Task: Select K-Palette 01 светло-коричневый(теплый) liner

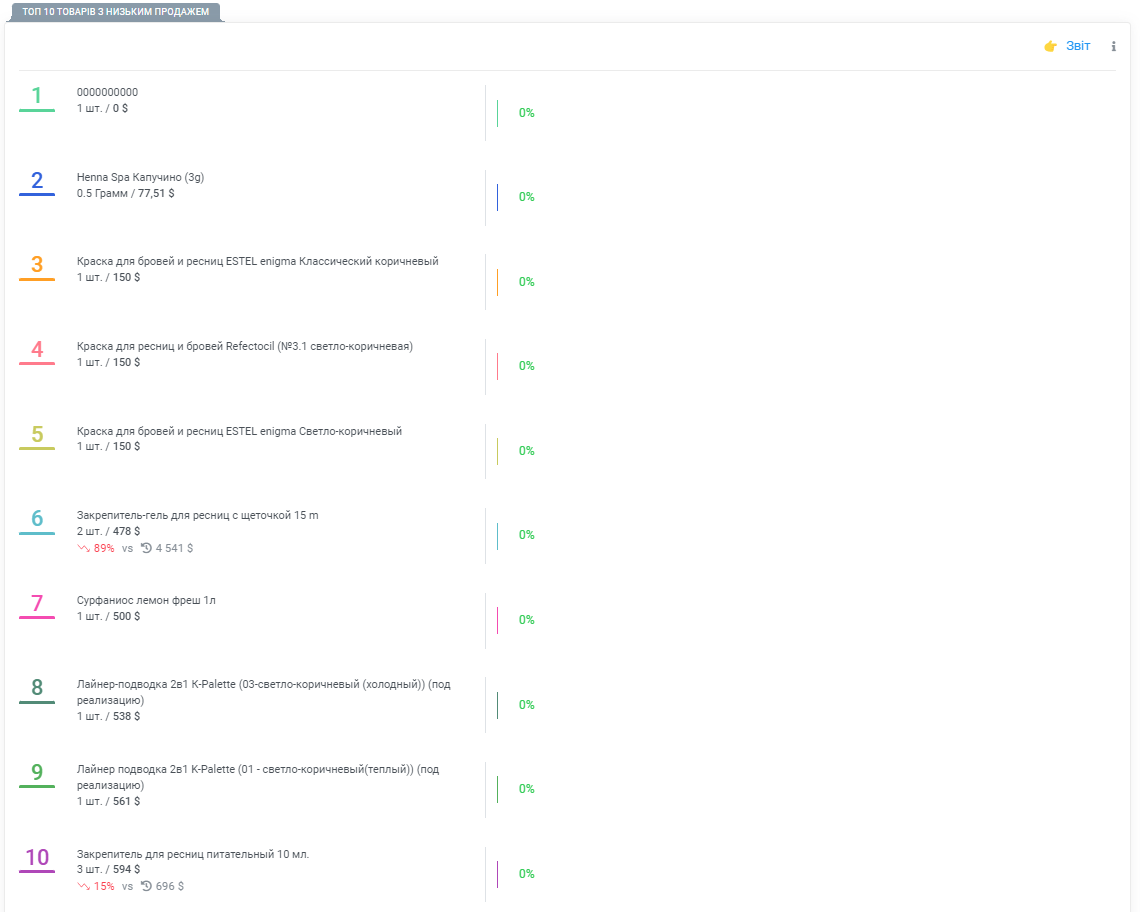Action: 258,777
